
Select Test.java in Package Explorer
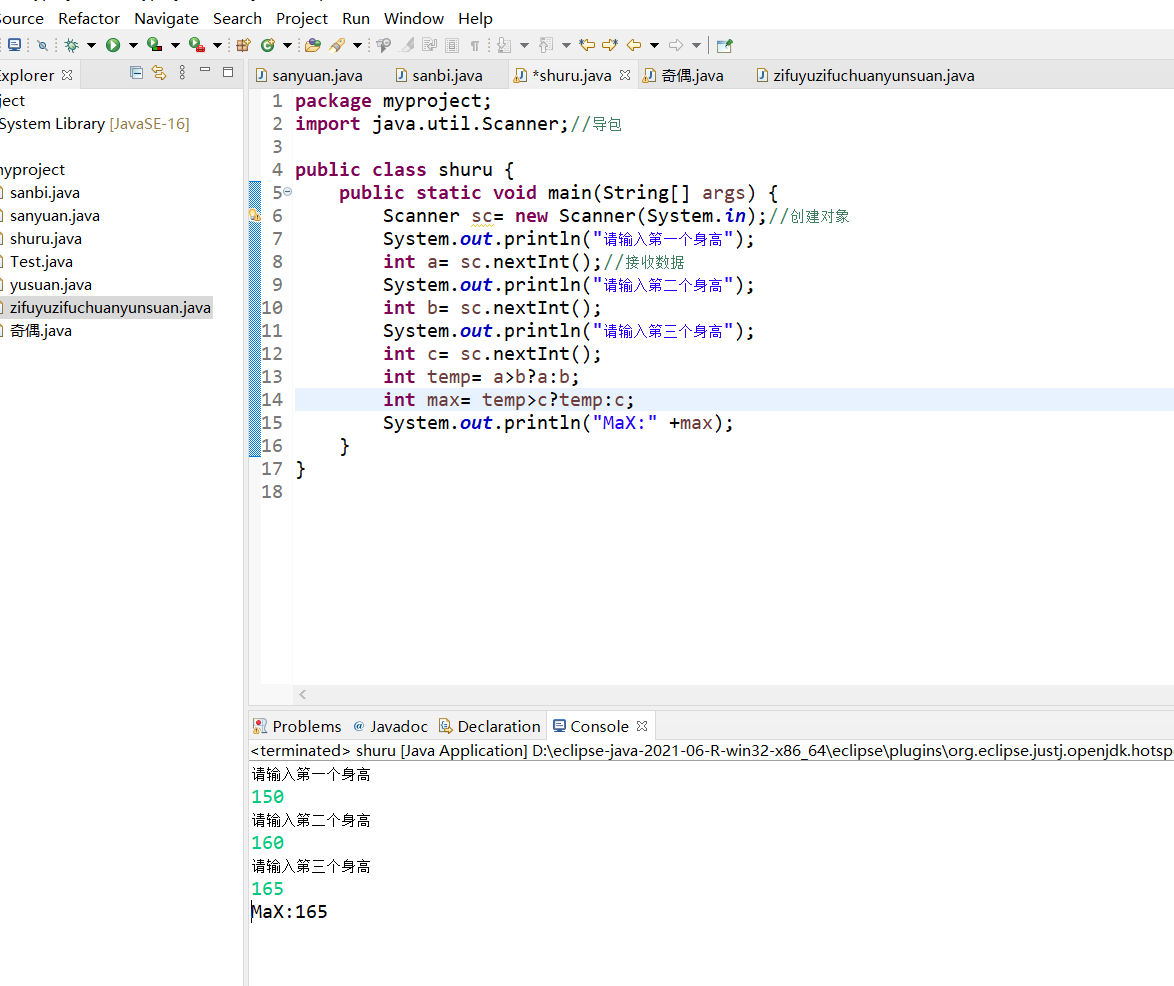(41, 261)
